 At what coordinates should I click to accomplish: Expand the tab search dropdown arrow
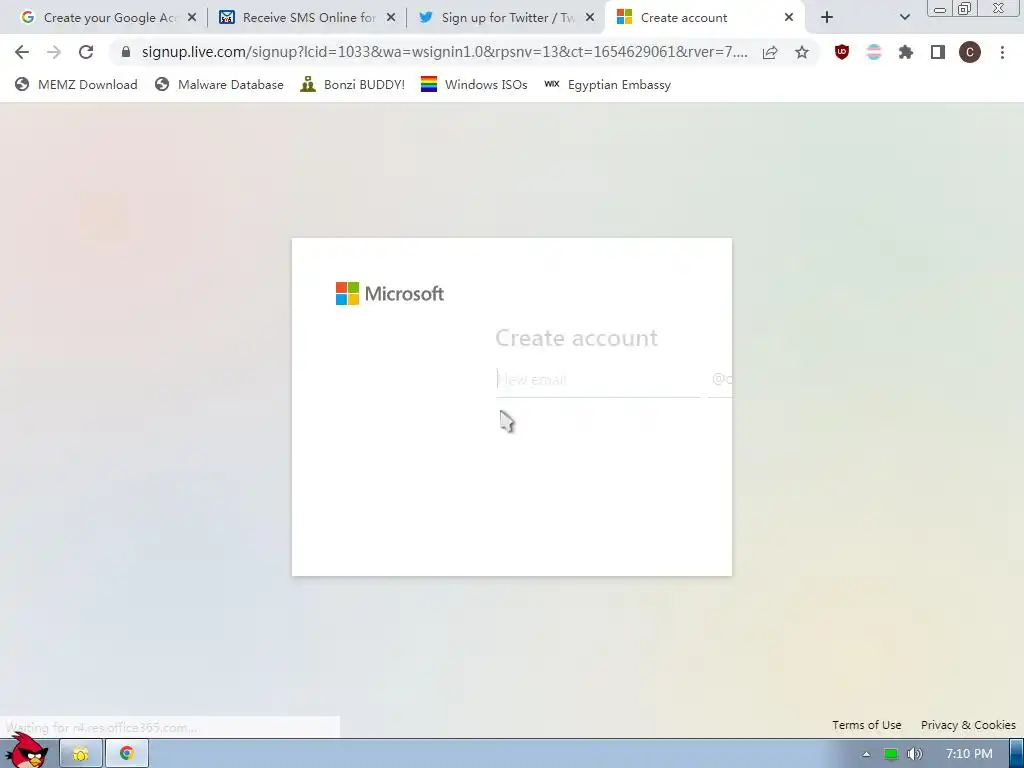(904, 18)
